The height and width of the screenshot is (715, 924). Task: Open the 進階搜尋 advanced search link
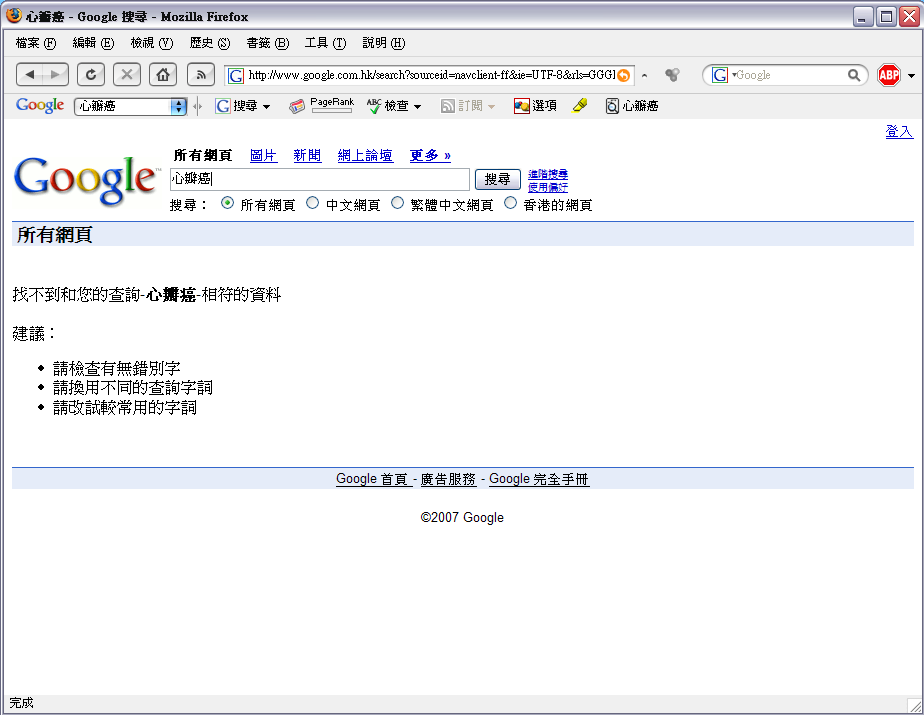point(548,174)
